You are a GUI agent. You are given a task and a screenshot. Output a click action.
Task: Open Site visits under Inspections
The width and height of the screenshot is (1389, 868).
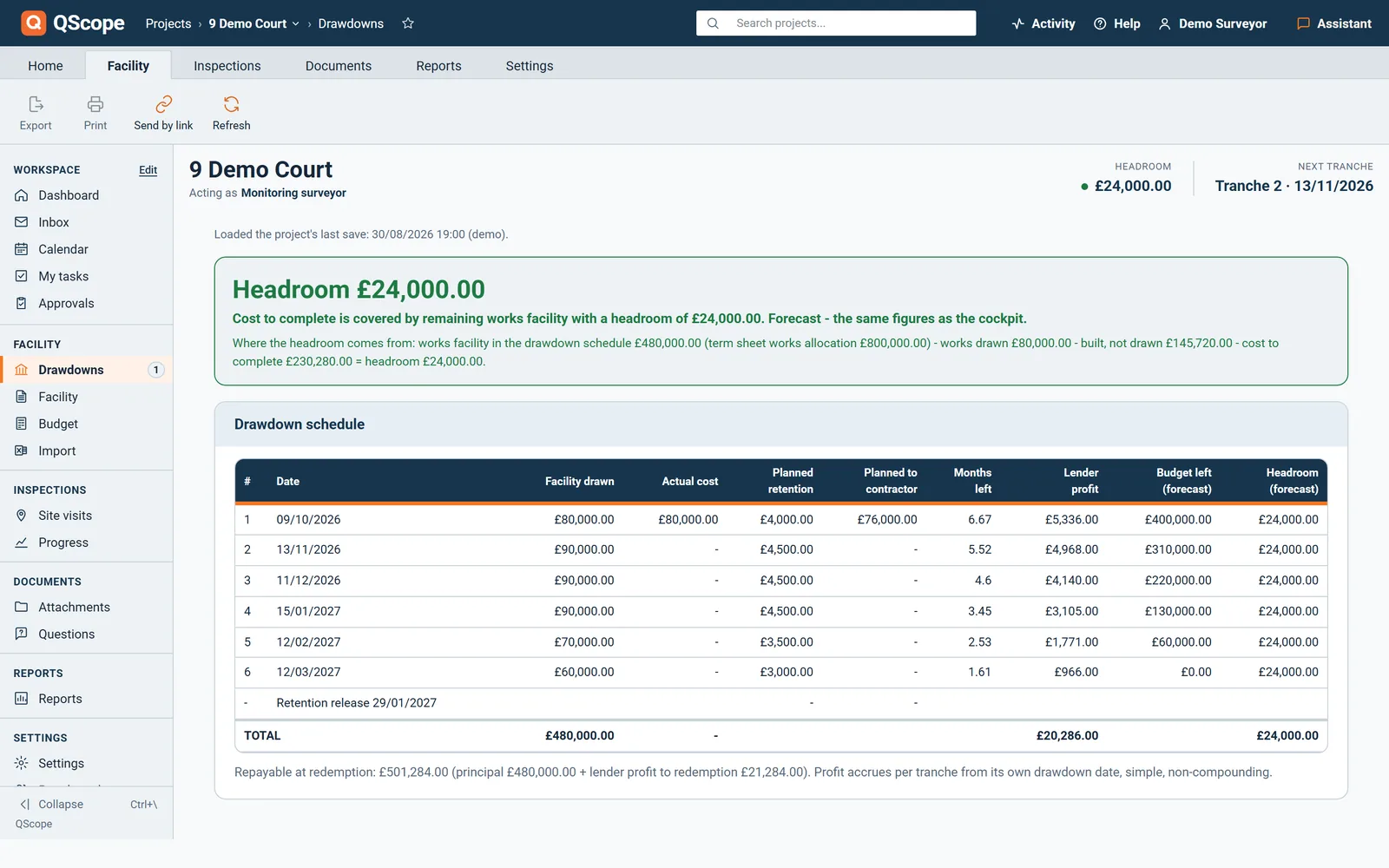pos(86,516)
